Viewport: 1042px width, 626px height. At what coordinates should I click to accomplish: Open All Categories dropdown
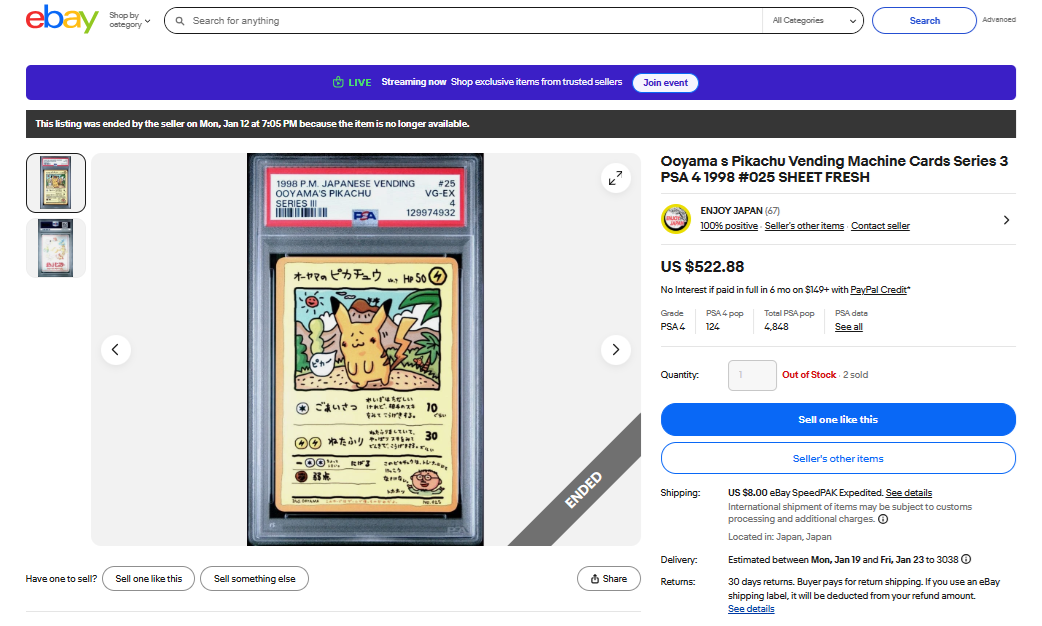pos(813,21)
